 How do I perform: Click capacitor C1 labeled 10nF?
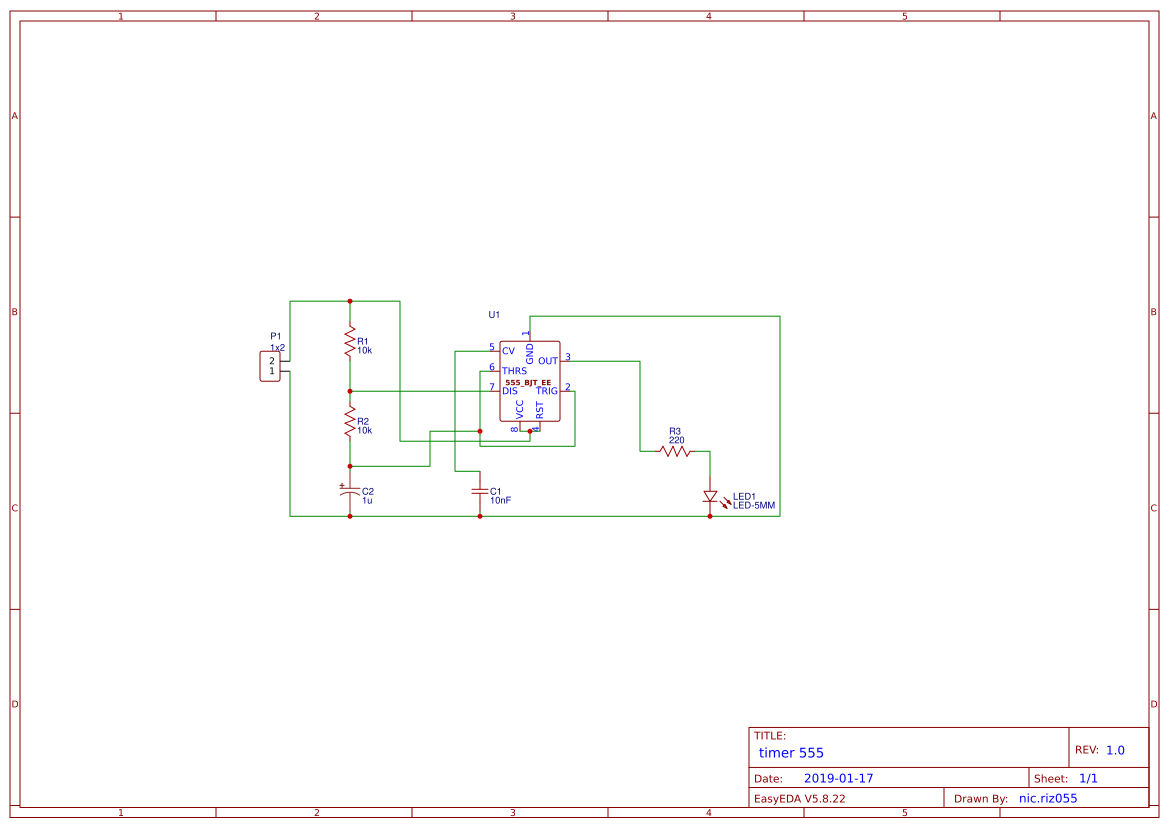pyautogui.click(x=479, y=493)
